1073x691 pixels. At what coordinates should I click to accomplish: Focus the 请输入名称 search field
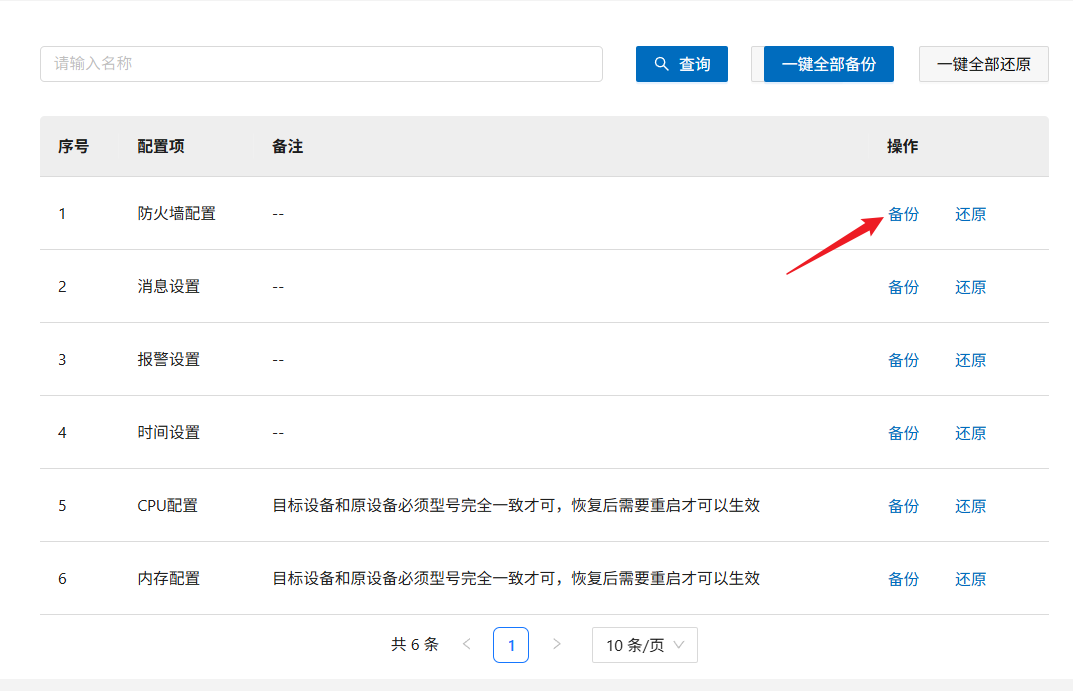[321, 64]
